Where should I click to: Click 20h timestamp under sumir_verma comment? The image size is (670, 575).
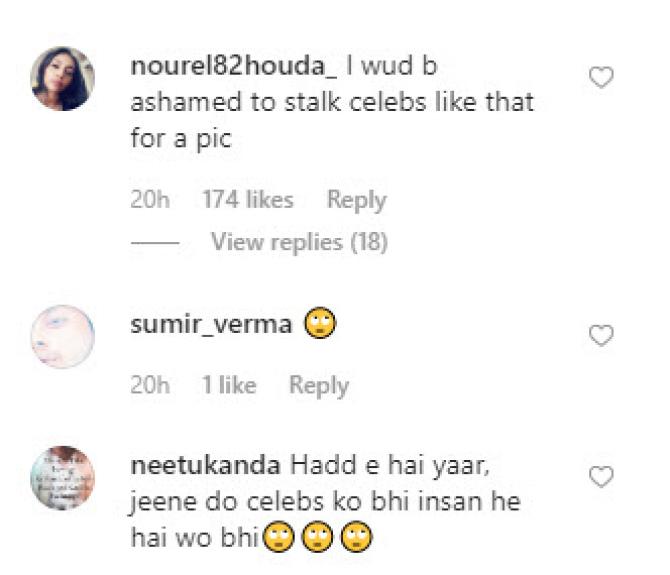pyautogui.click(x=150, y=385)
